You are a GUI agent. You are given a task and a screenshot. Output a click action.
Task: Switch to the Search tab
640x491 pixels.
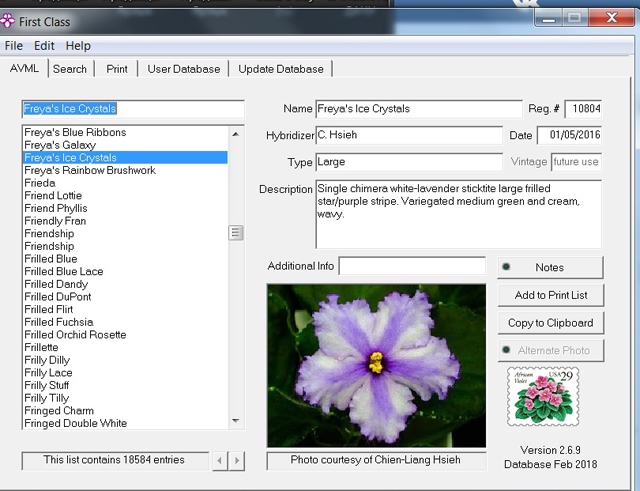tap(70, 69)
